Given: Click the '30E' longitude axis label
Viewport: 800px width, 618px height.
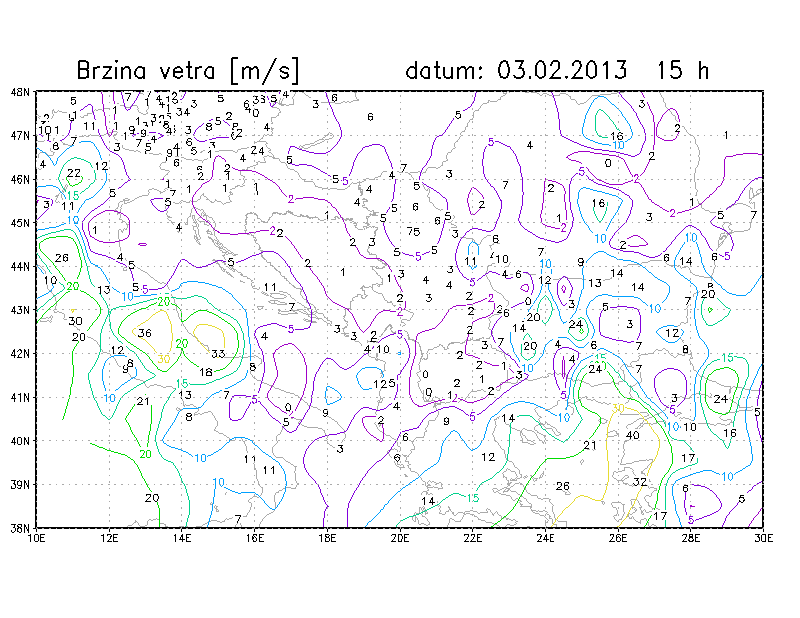Looking at the screenshot, I should point(763,538).
